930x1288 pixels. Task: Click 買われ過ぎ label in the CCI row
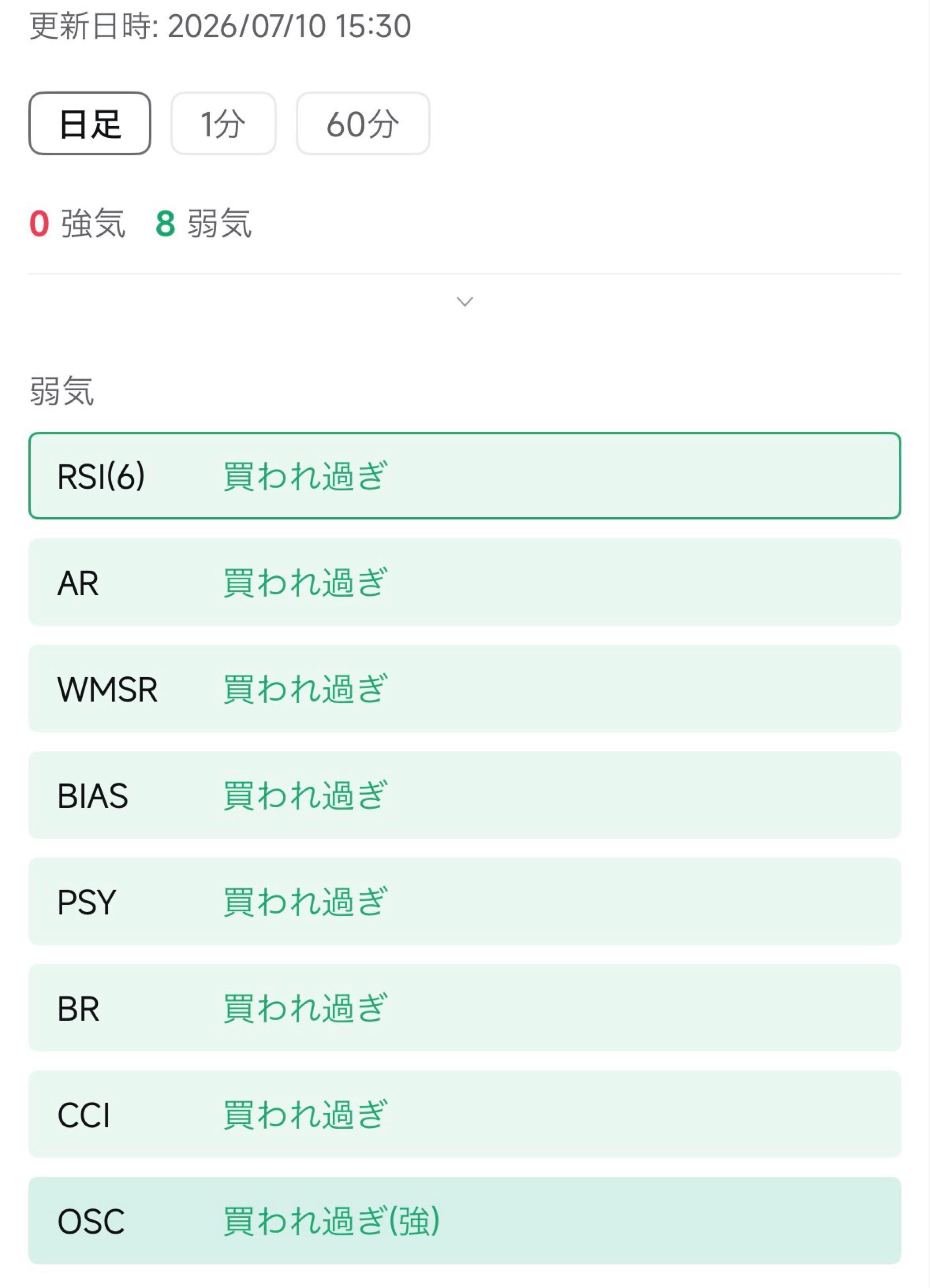point(305,1114)
